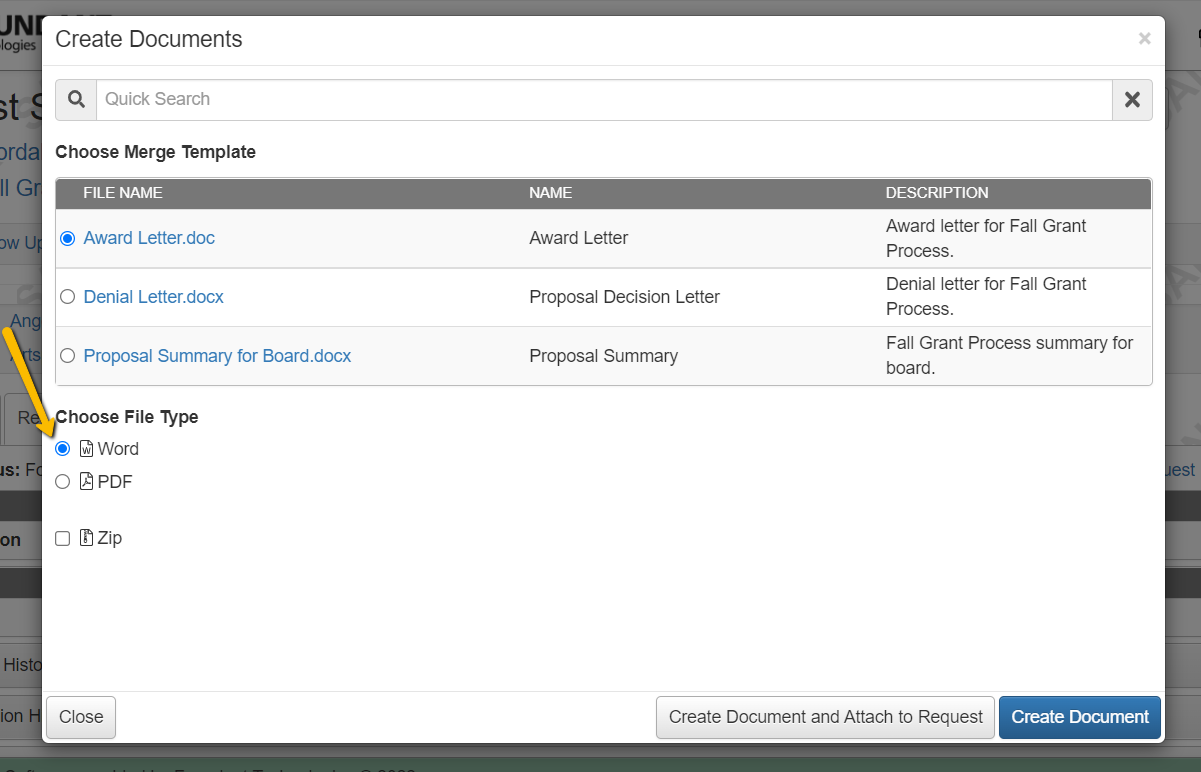Switch file type to PDF
This screenshot has height=772, width=1201.
coord(62,481)
